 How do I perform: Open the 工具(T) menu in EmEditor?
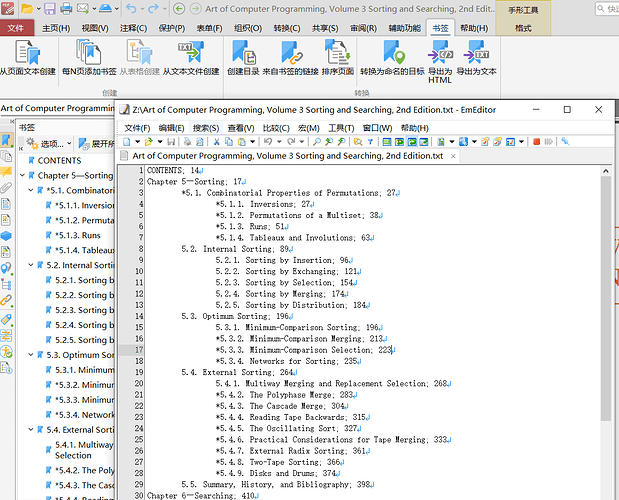click(x=341, y=128)
